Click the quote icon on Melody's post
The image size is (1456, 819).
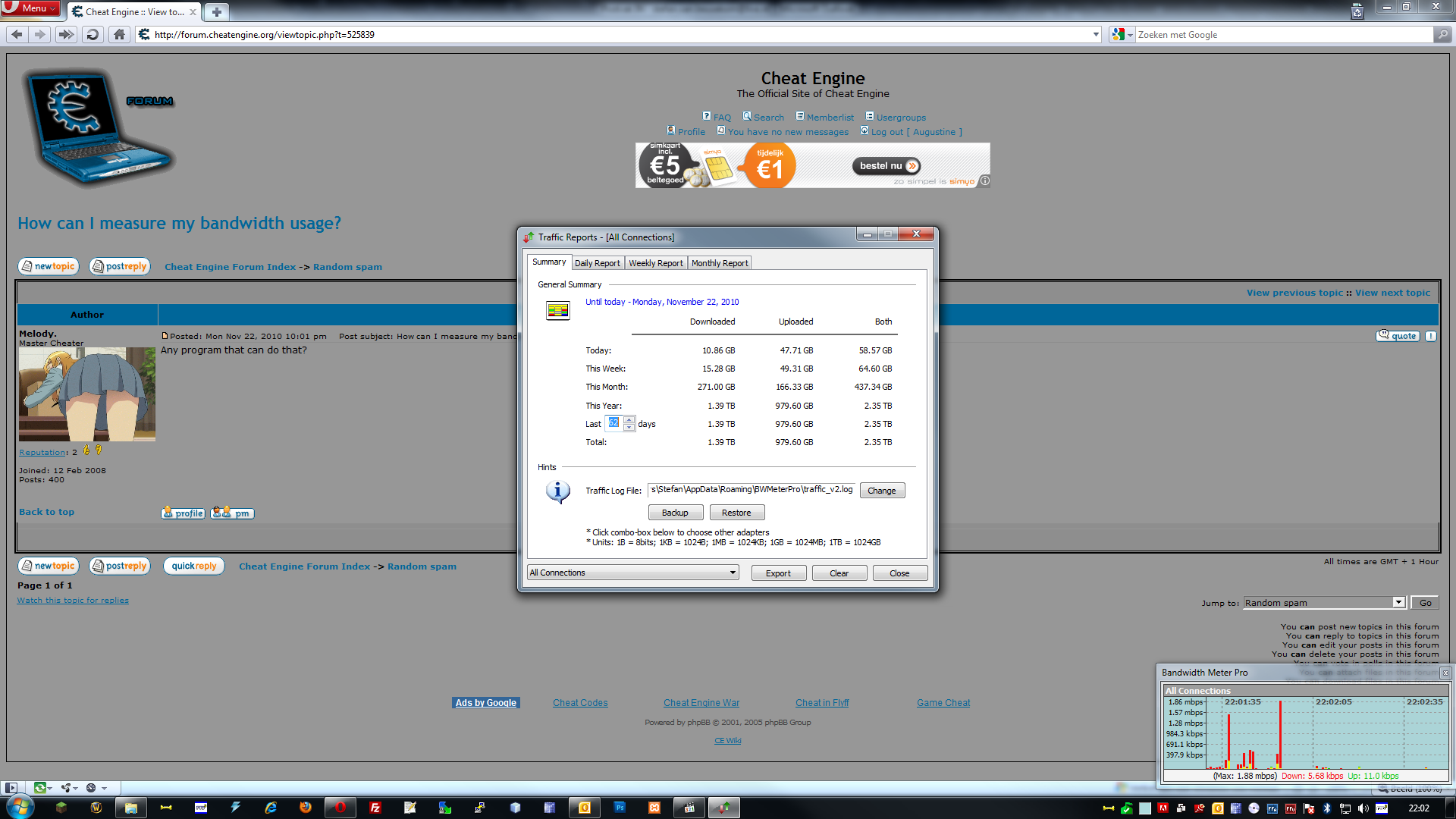pos(1398,336)
